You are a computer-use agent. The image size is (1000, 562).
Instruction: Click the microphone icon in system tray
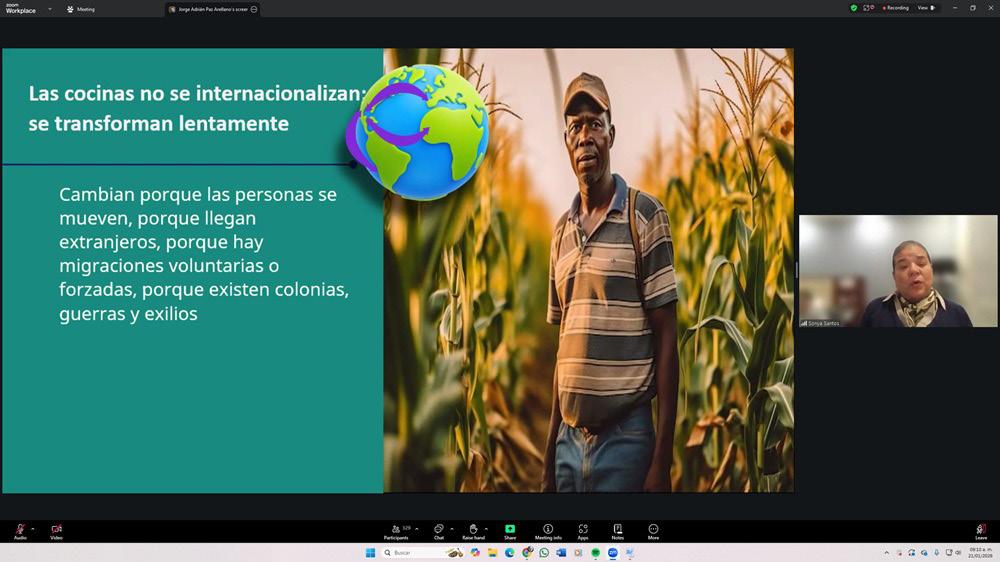pyautogui.click(x=936, y=552)
